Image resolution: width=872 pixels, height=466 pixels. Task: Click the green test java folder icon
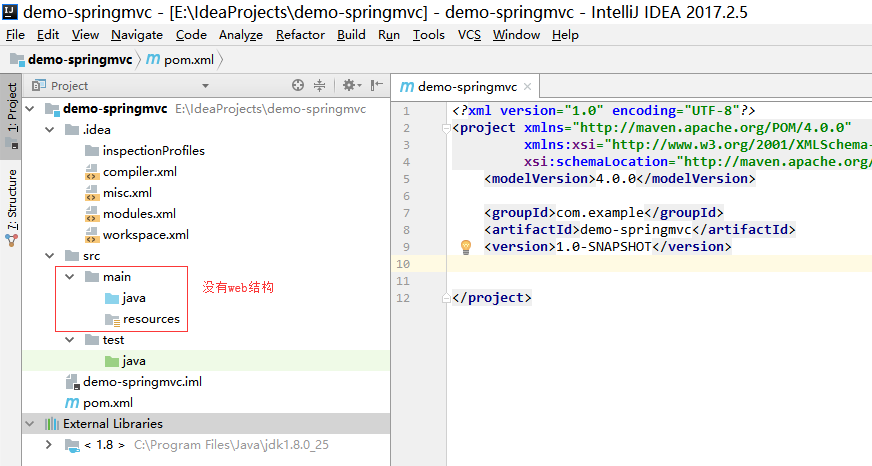point(112,361)
